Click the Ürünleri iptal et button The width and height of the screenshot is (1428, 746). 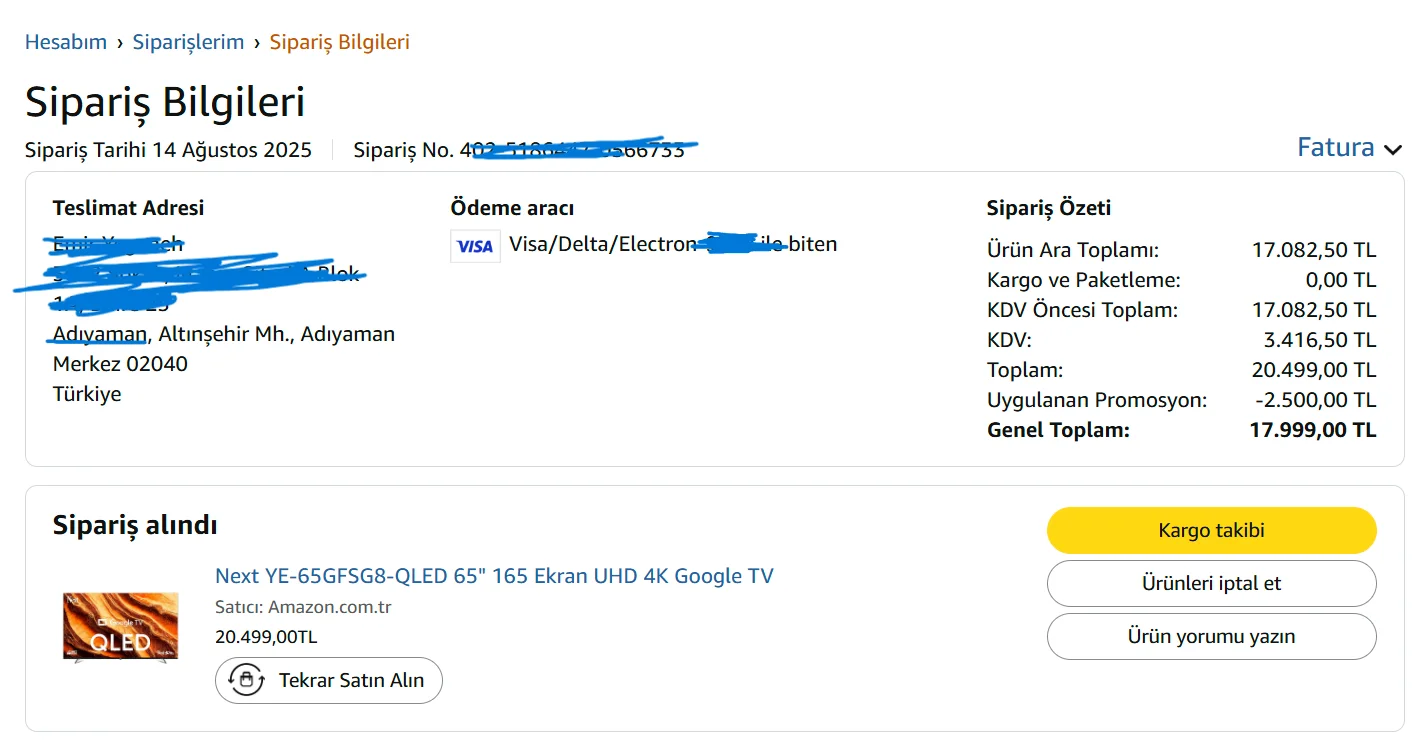coord(1211,583)
